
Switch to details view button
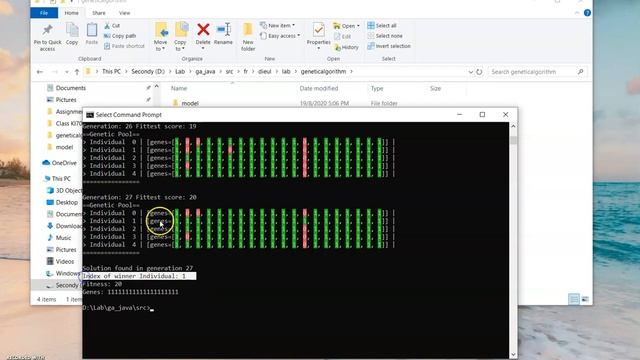(574, 299)
